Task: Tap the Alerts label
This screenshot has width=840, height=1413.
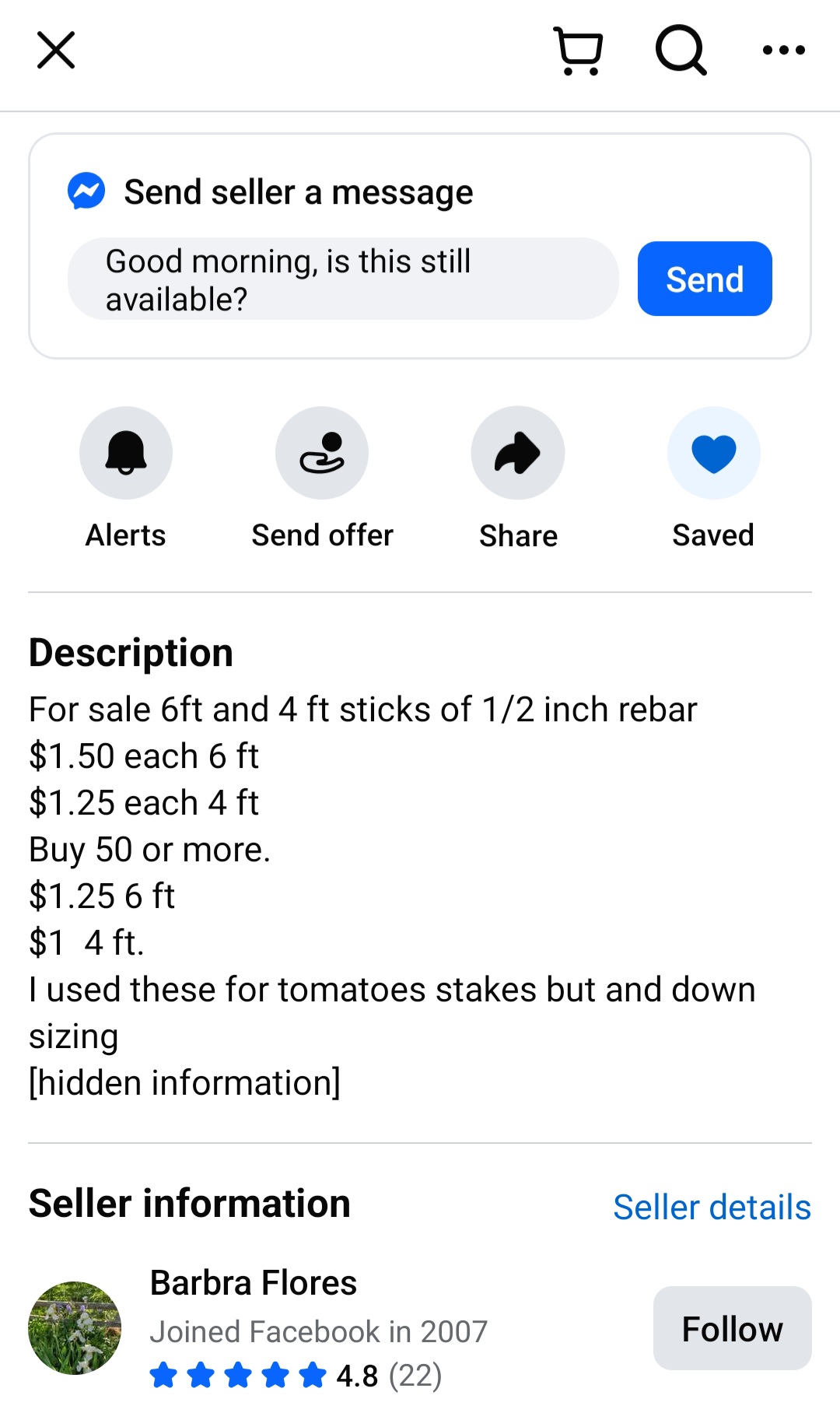Action: pyautogui.click(x=126, y=535)
